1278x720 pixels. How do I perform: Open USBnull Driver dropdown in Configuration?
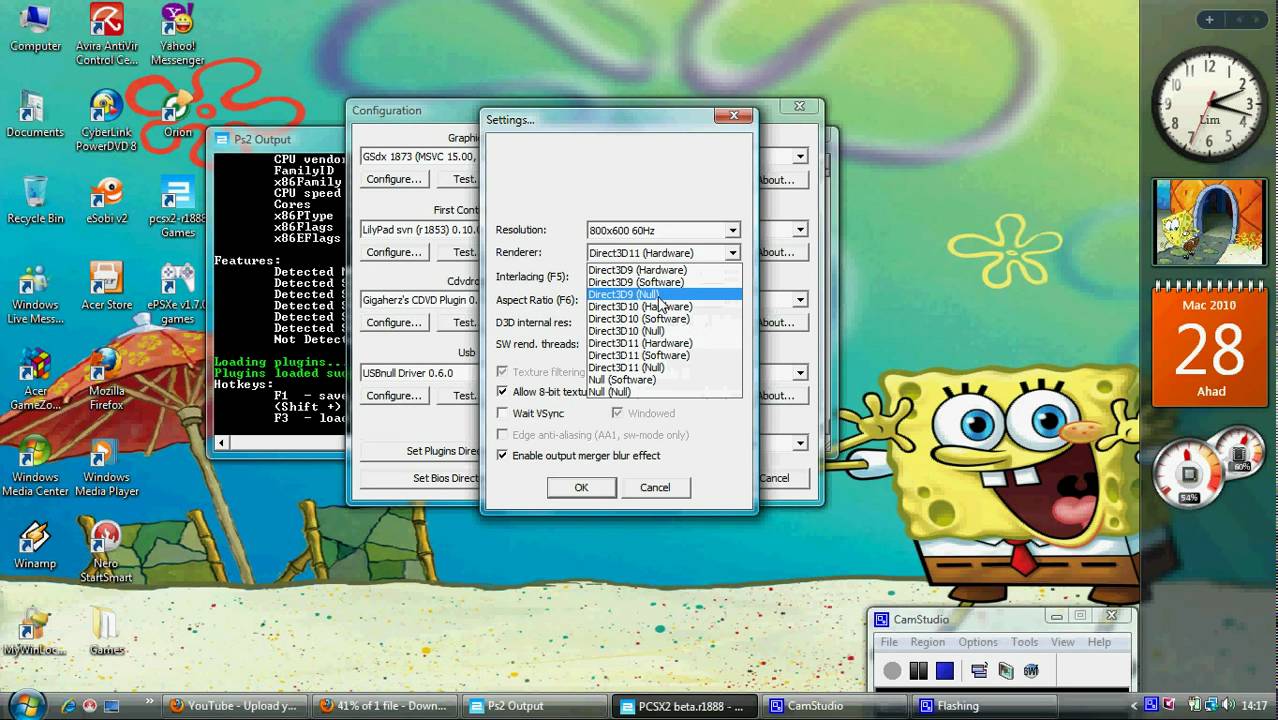pos(800,373)
